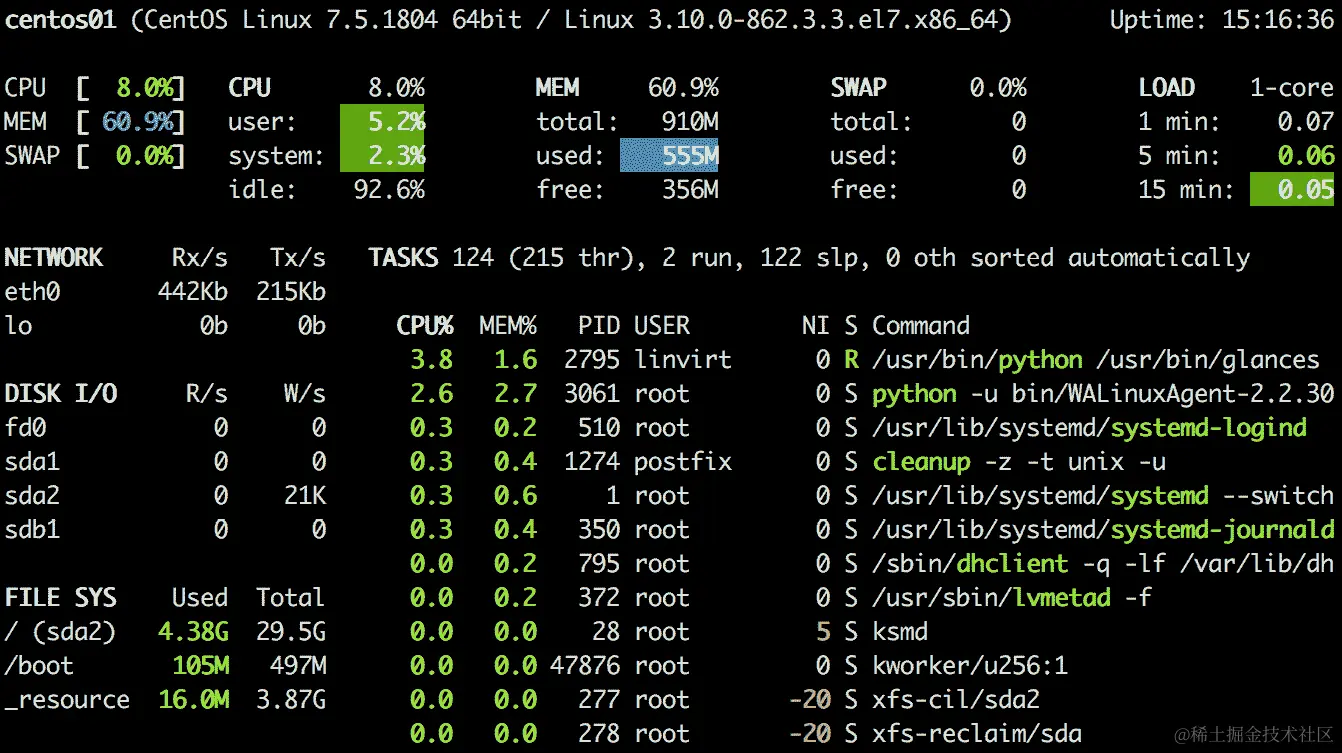Click the CPU 8.0% summary bar

click(95, 88)
